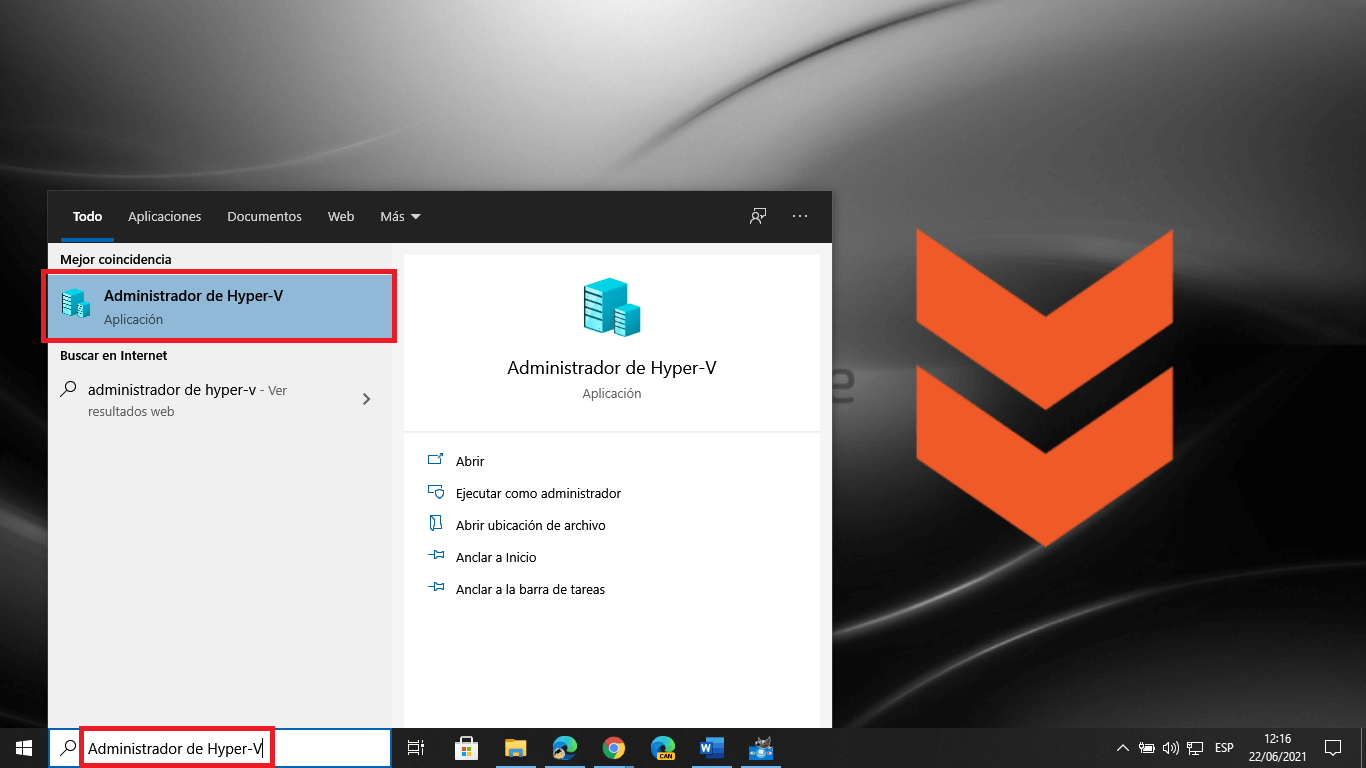
Task: Open Microsoft Word from the taskbar
Action: [x=711, y=748]
